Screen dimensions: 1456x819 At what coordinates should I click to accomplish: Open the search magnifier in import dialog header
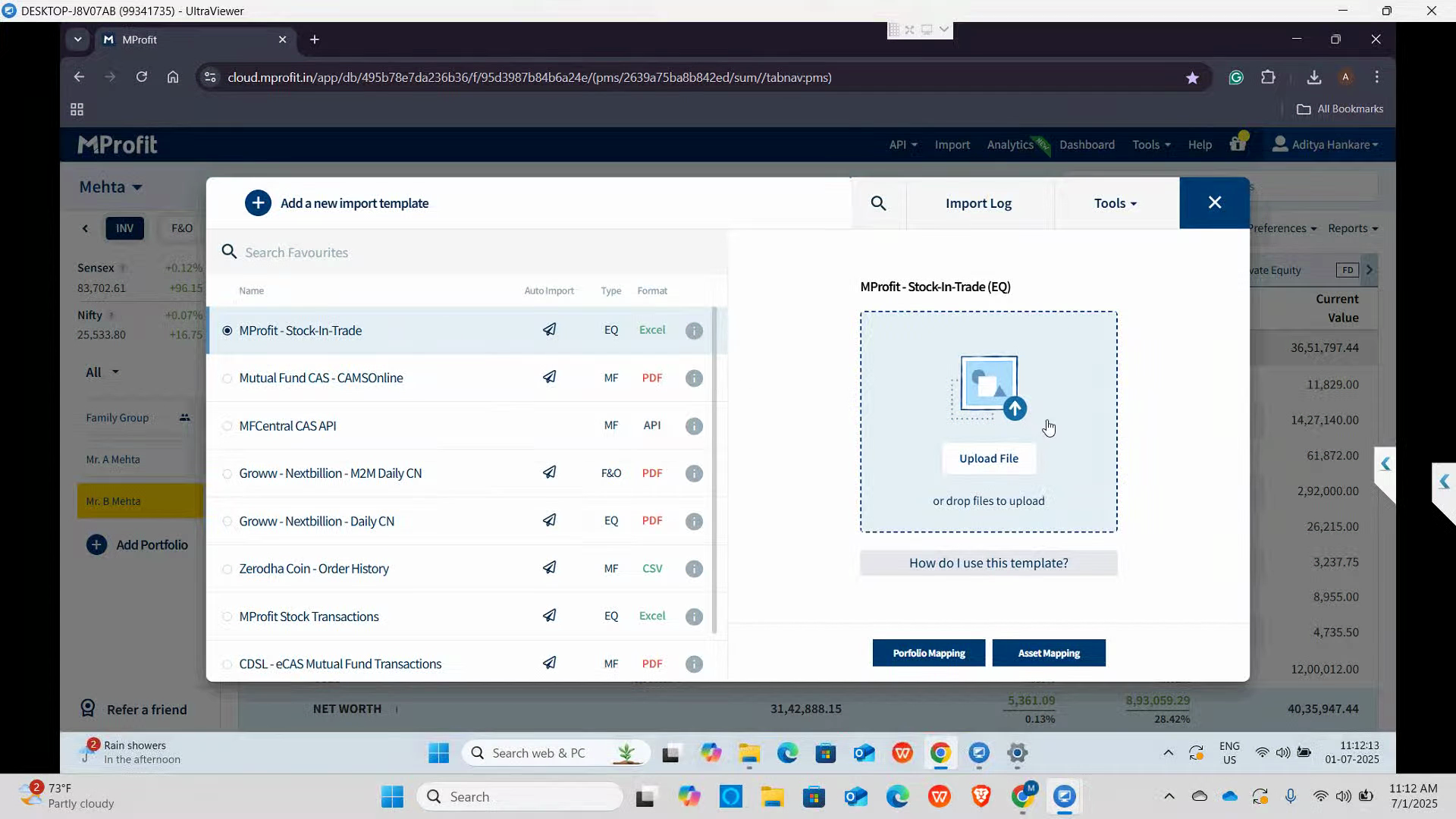pos(878,203)
